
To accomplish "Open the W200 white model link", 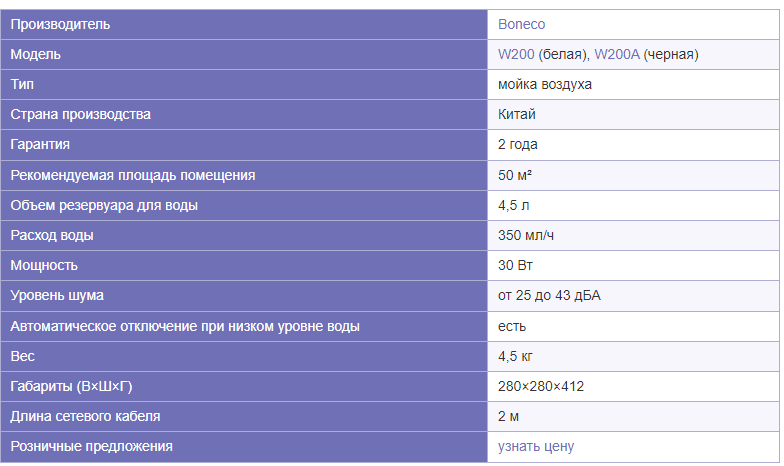I will [516, 54].
